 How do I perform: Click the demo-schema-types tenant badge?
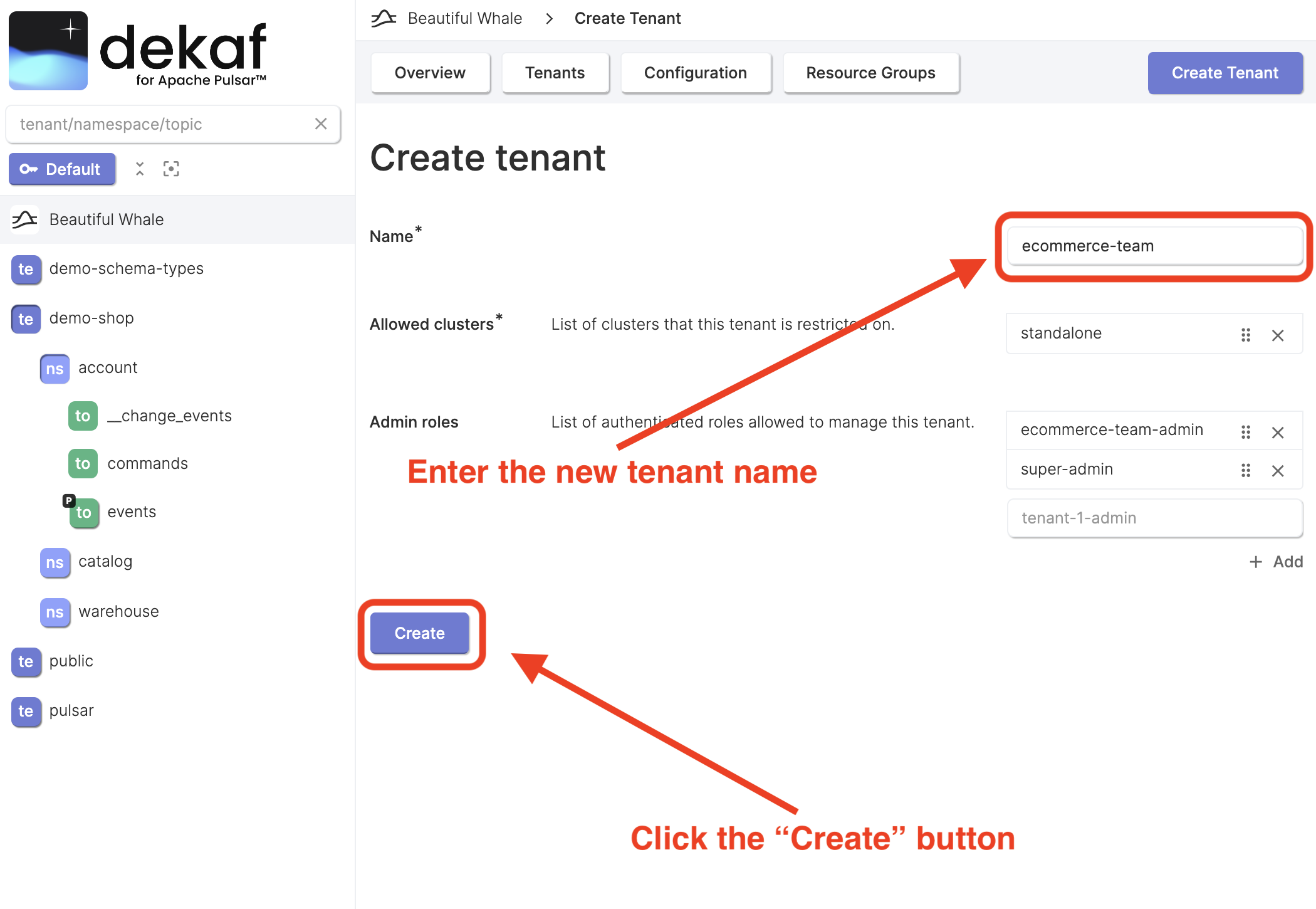coord(26,270)
